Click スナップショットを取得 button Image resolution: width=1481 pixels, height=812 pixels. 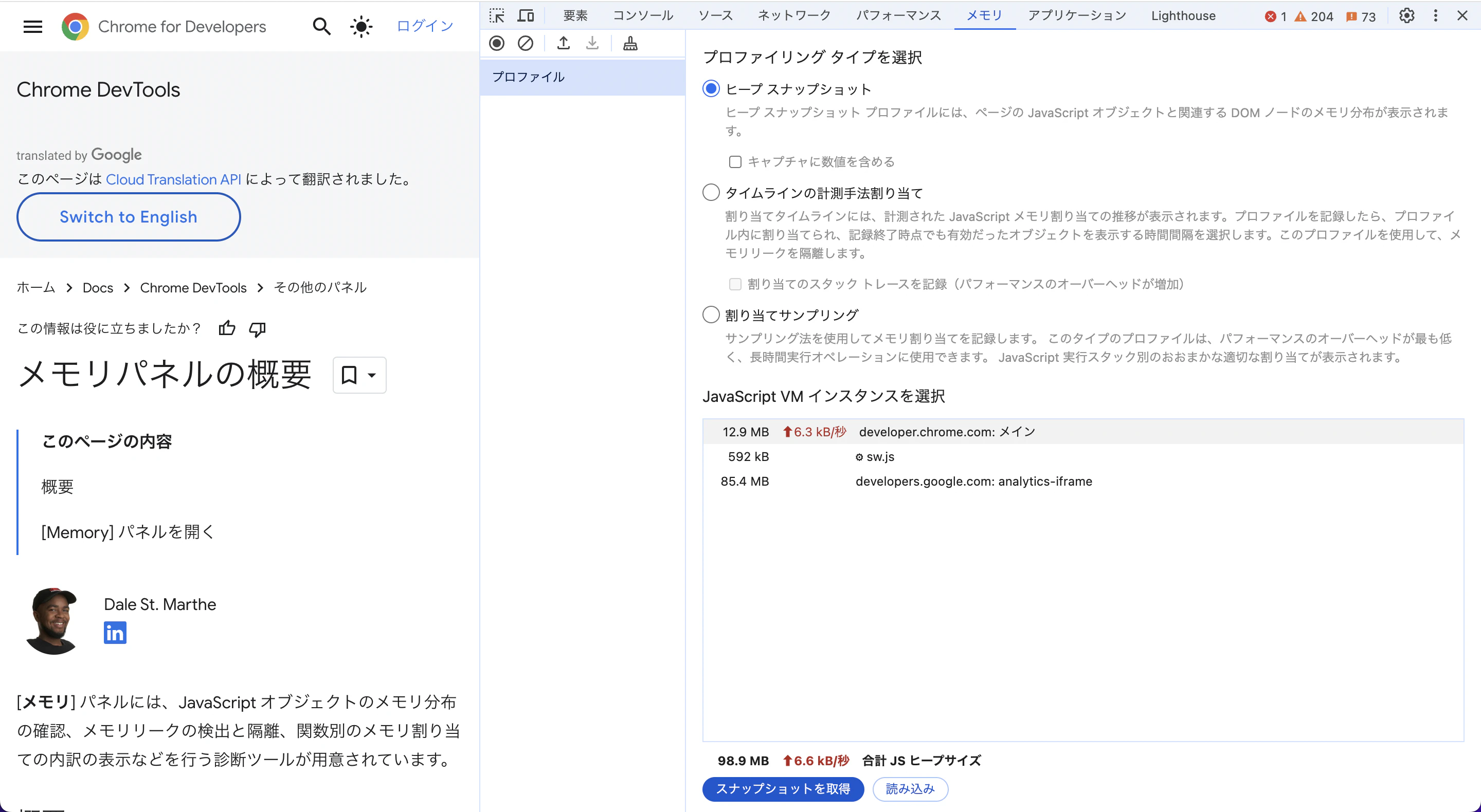(783, 789)
